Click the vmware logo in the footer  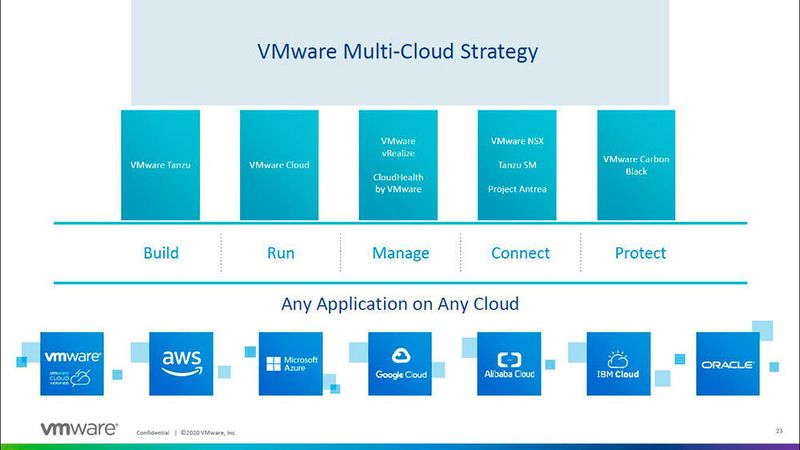point(79,429)
